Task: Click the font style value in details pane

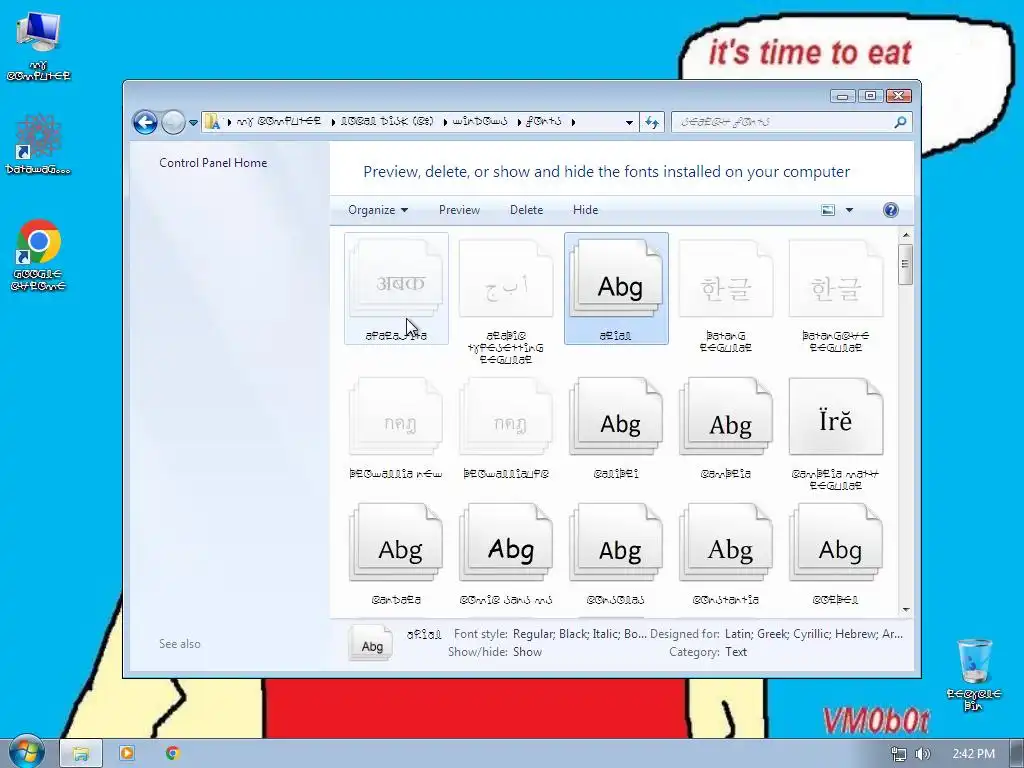Action: pos(579,633)
